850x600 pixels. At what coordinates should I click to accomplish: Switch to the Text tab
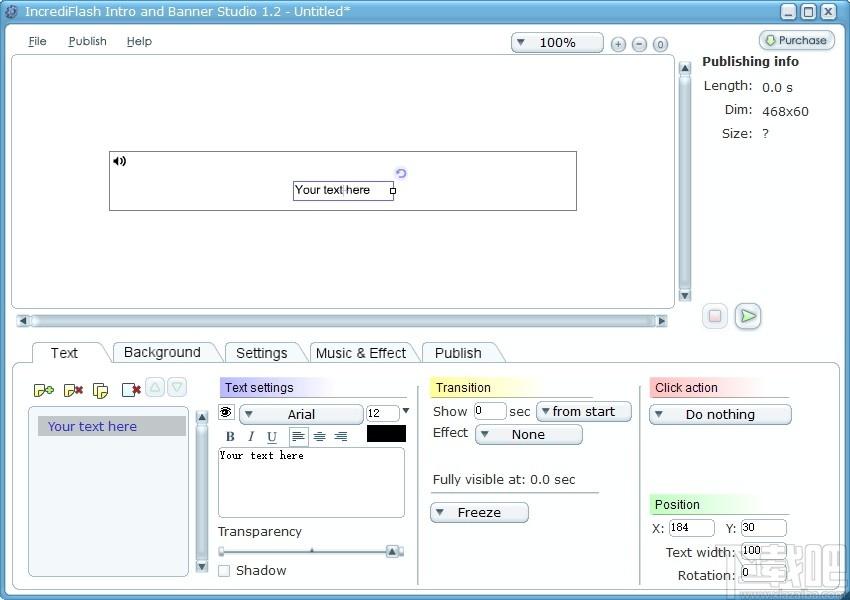tap(65, 353)
